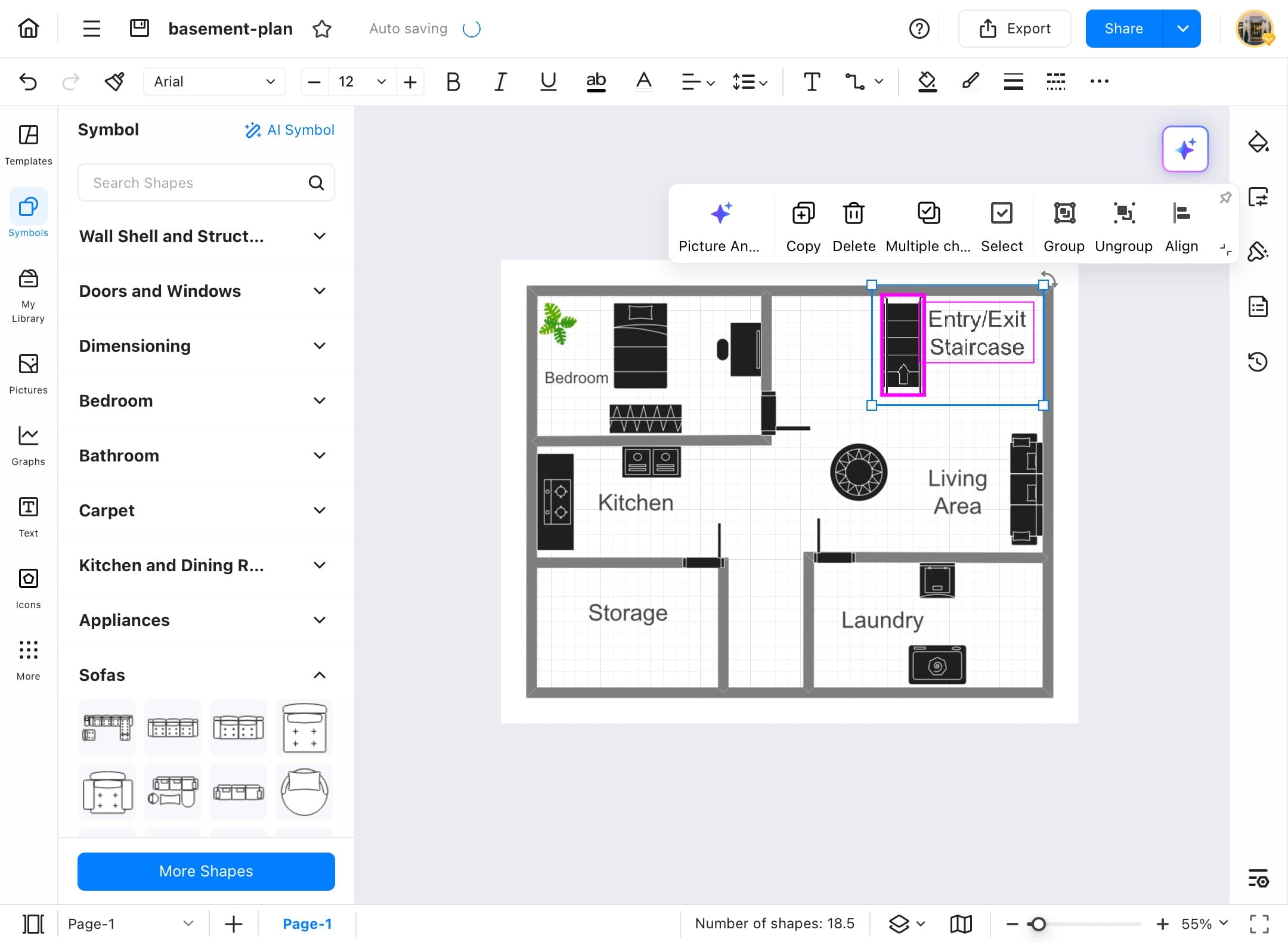1288x942 pixels.
Task: Click the Delete trash icon
Action: [853, 213]
